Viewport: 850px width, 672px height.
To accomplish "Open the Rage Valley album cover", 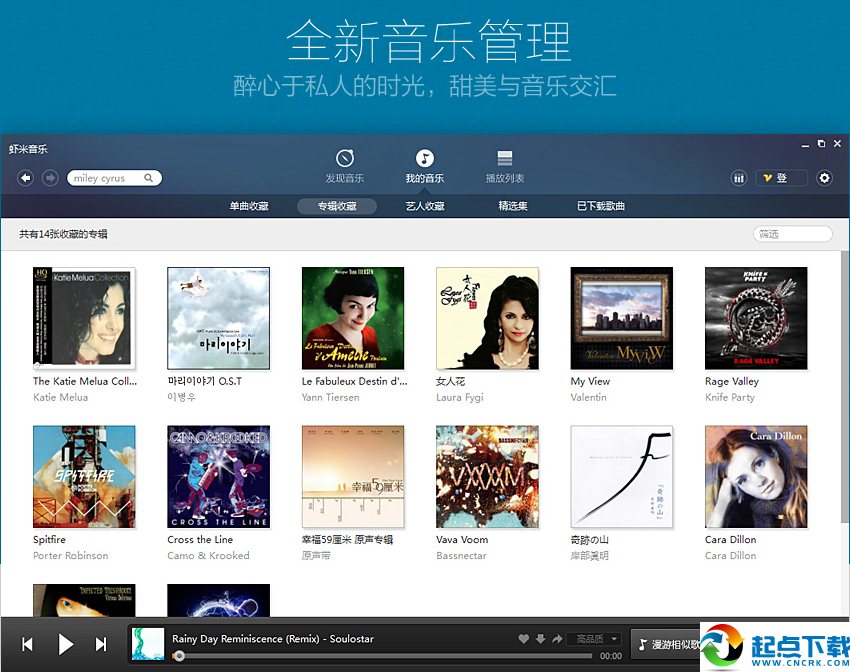I will (756, 318).
